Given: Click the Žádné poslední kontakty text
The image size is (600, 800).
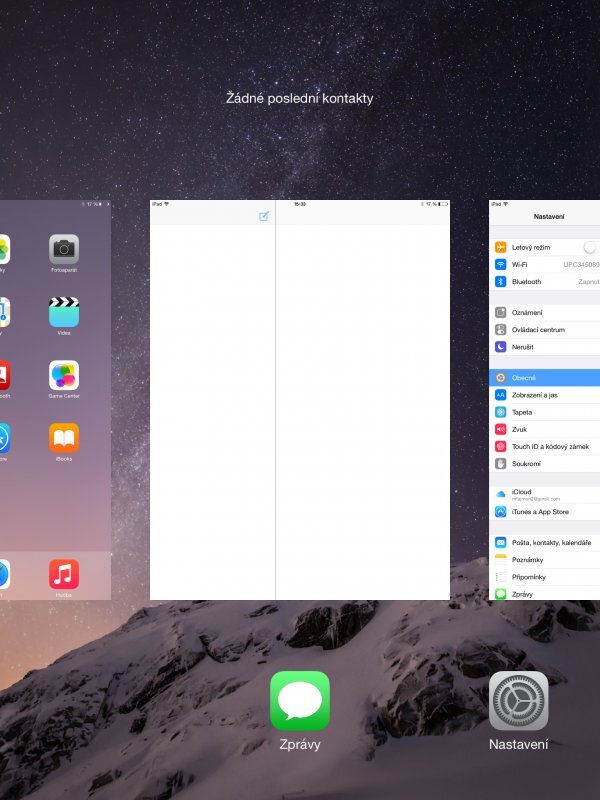Looking at the screenshot, I should pos(299,98).
